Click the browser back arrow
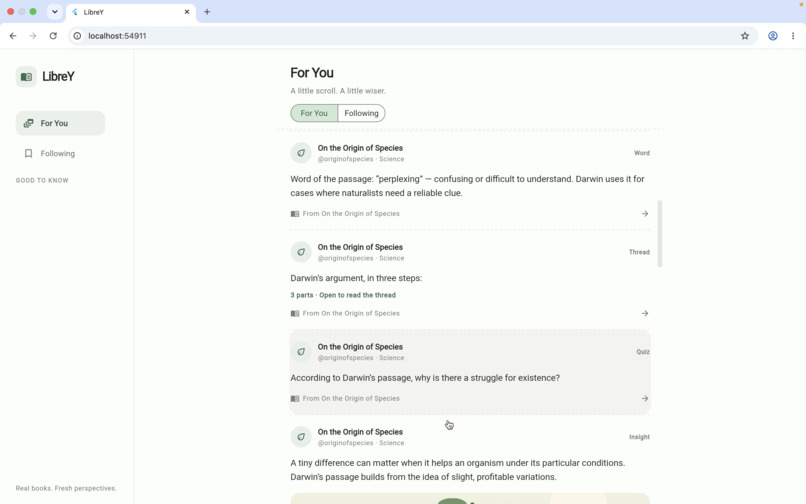 tap(13, 36)
